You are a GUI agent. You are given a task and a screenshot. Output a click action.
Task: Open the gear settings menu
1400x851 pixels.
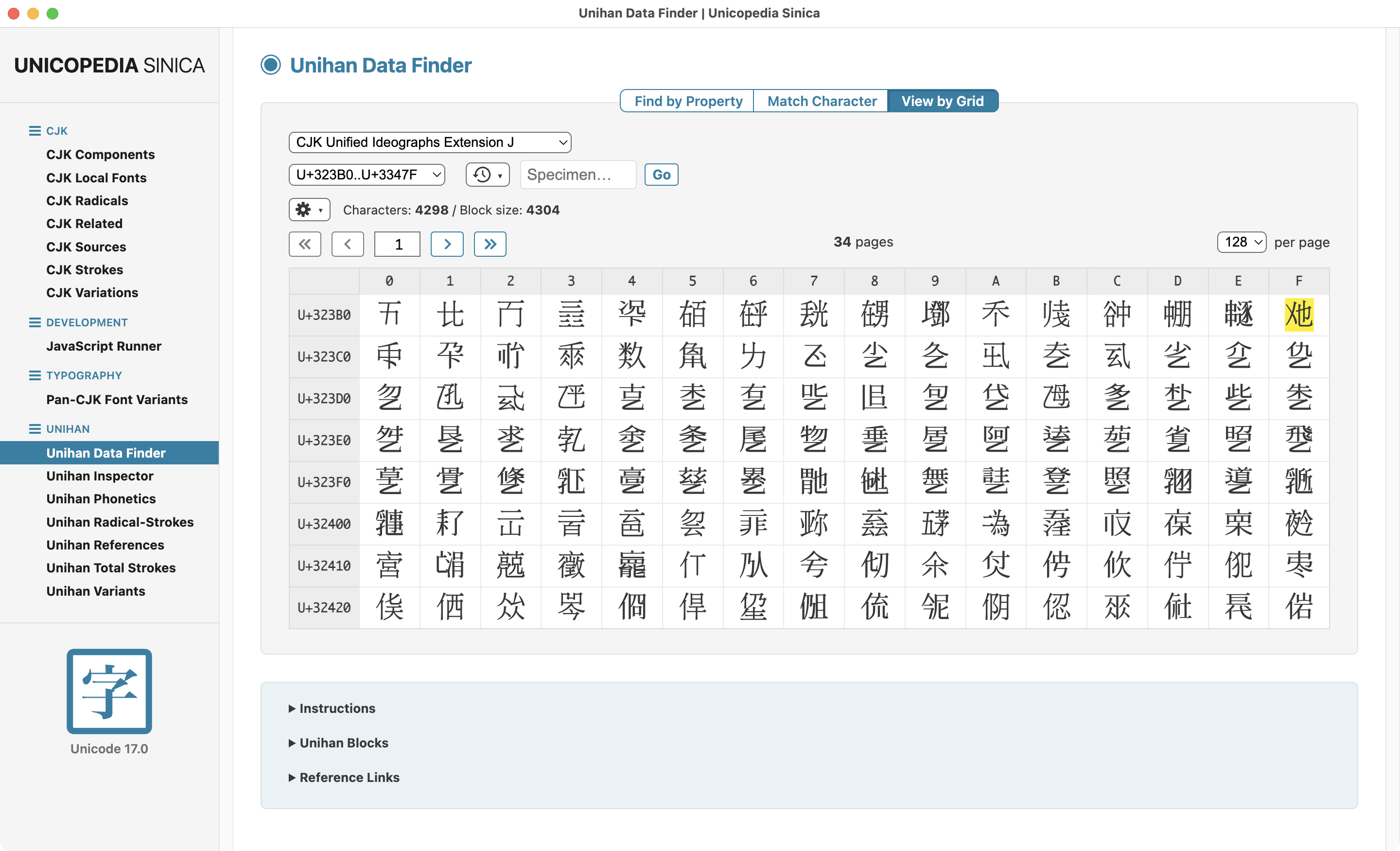pyautogui.click(x=309, y=210)
